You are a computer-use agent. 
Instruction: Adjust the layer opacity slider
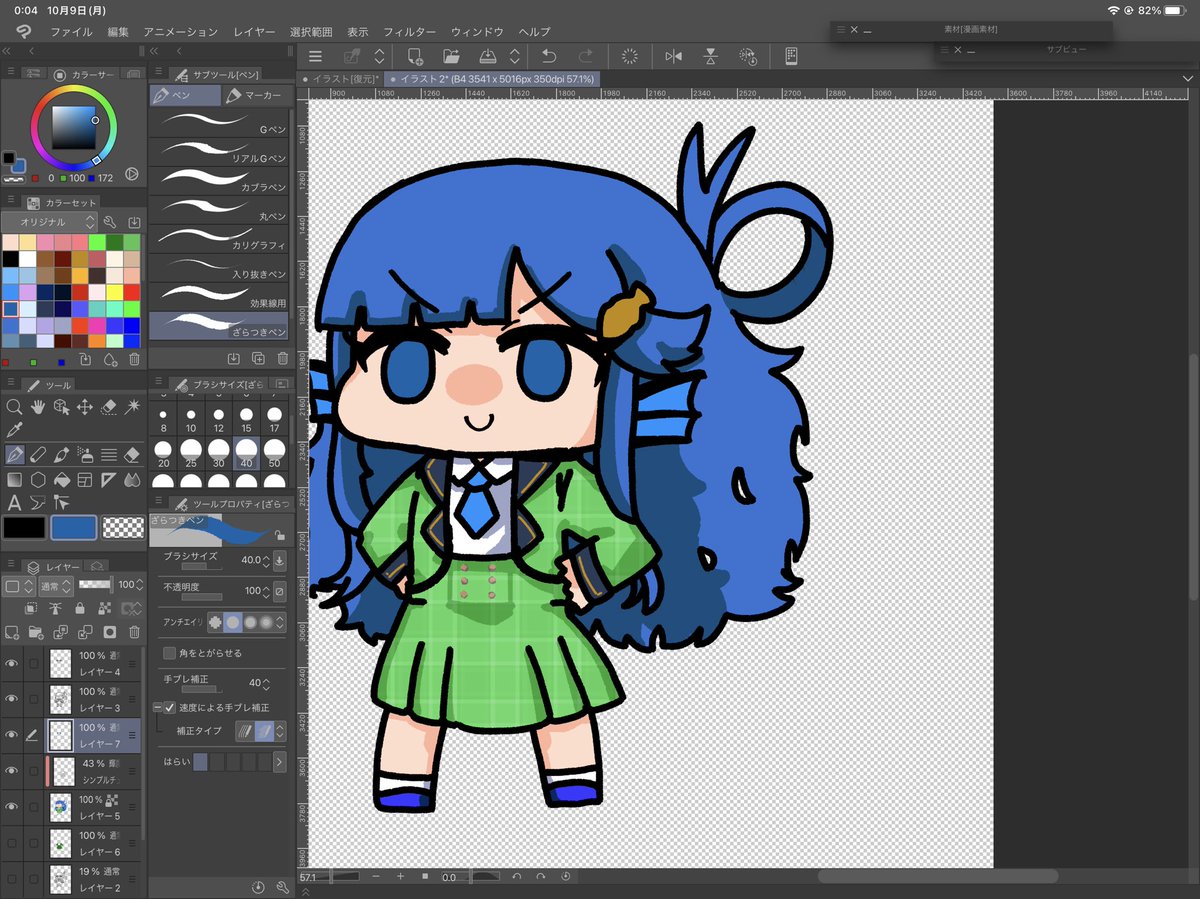pyautogui.click(x=95, y=584)
